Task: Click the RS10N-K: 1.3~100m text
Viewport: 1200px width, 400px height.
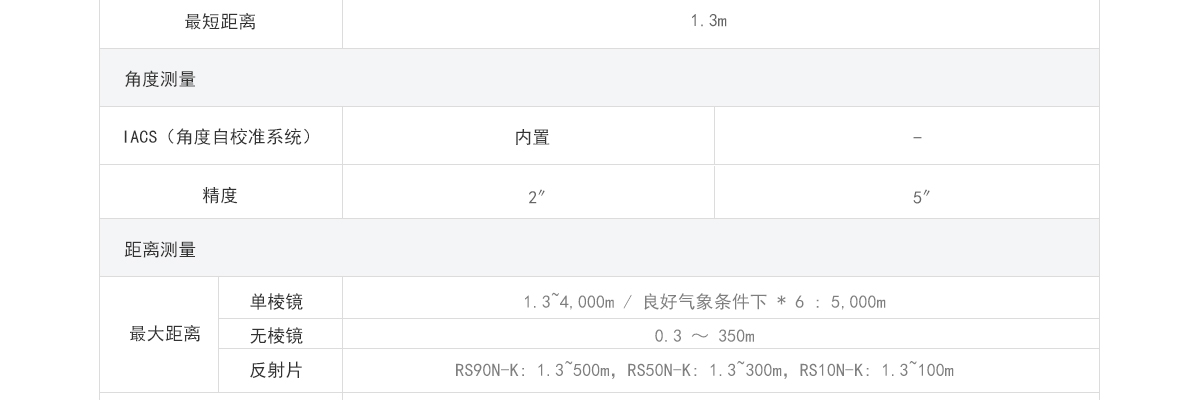Action: tap(877, 370)
